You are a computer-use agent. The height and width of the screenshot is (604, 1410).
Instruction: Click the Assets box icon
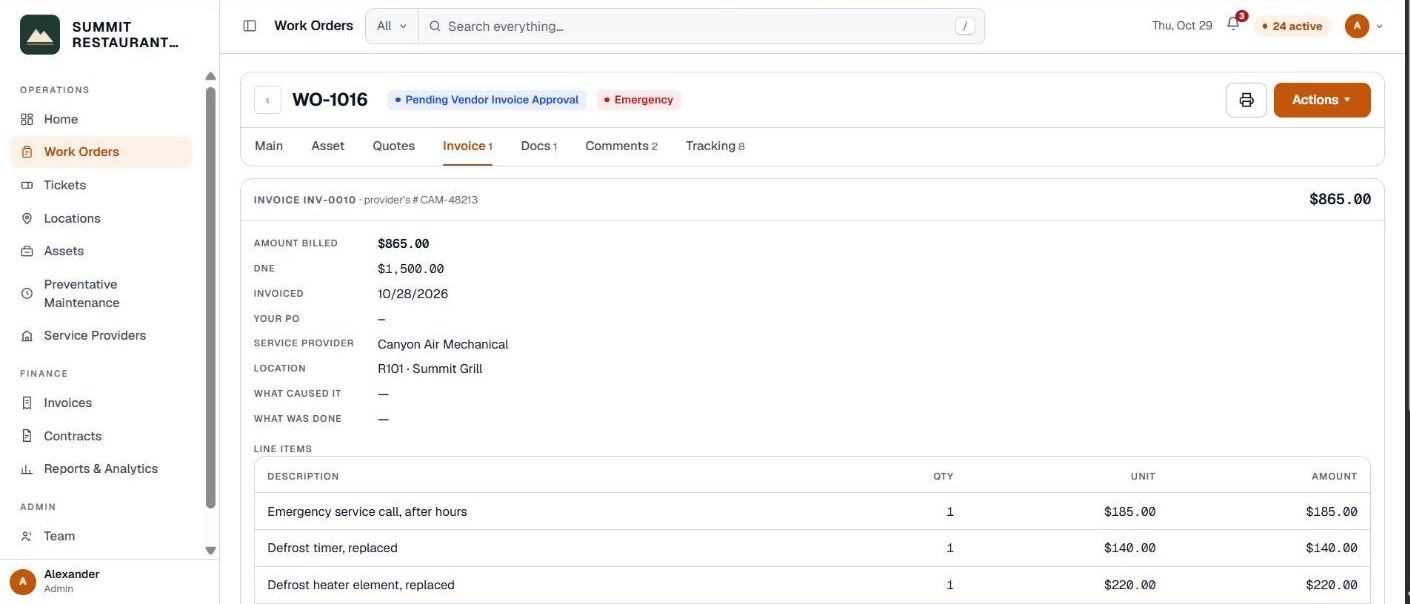pos(27,251)
